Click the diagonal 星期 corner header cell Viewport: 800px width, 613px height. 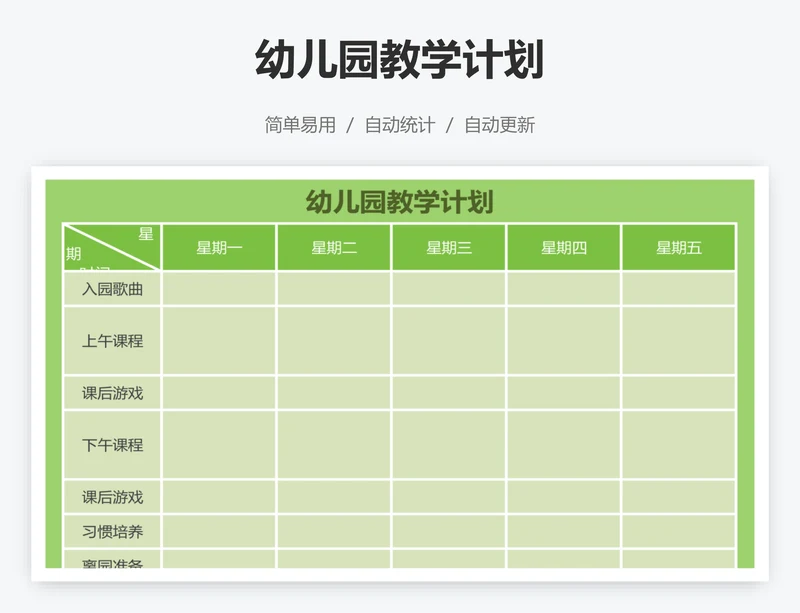click(112, 248)
